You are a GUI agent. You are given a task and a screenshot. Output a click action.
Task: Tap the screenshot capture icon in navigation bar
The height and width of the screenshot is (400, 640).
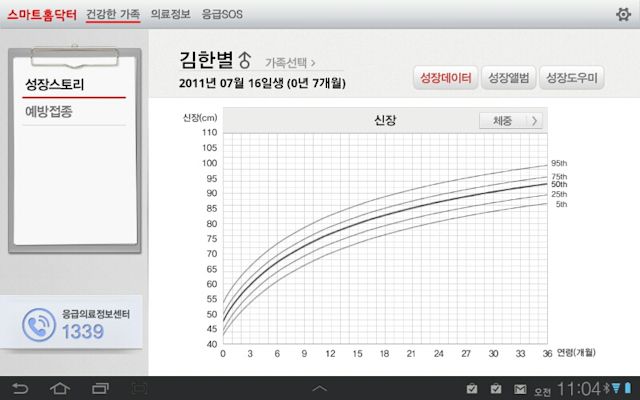[140, 388]
